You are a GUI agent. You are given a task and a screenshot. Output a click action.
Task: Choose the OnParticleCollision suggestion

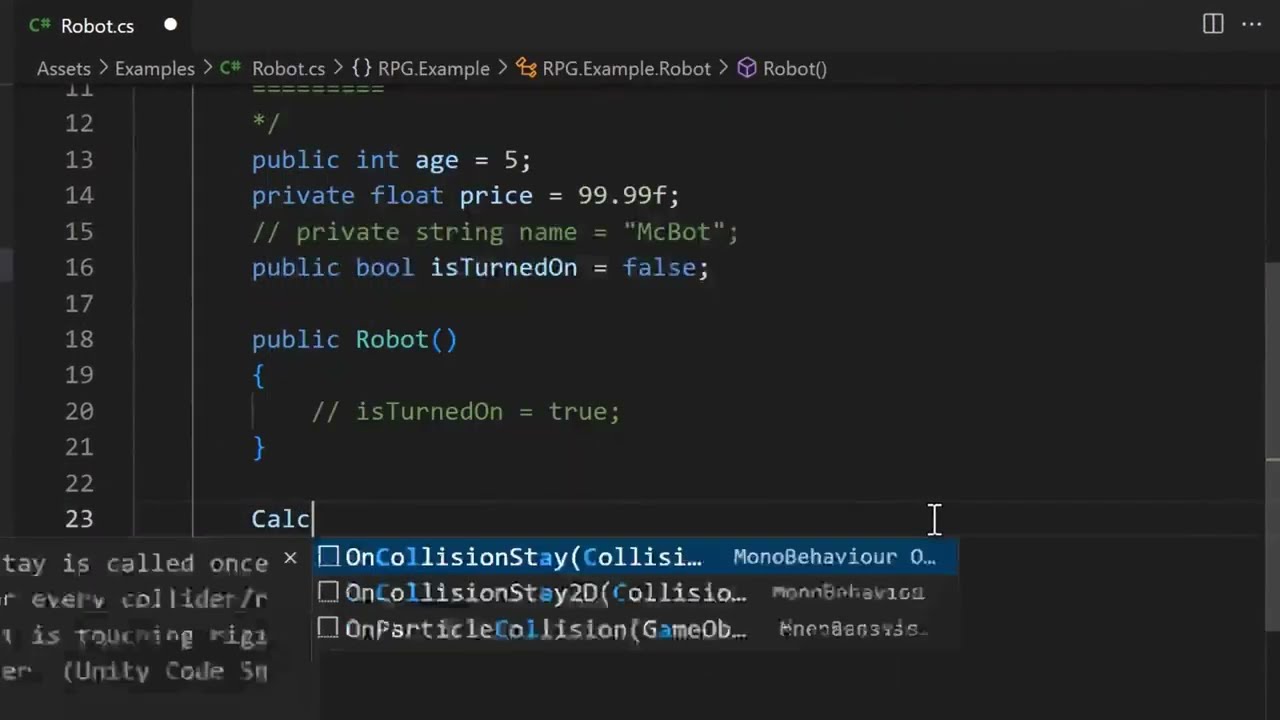tap(637, 629)
